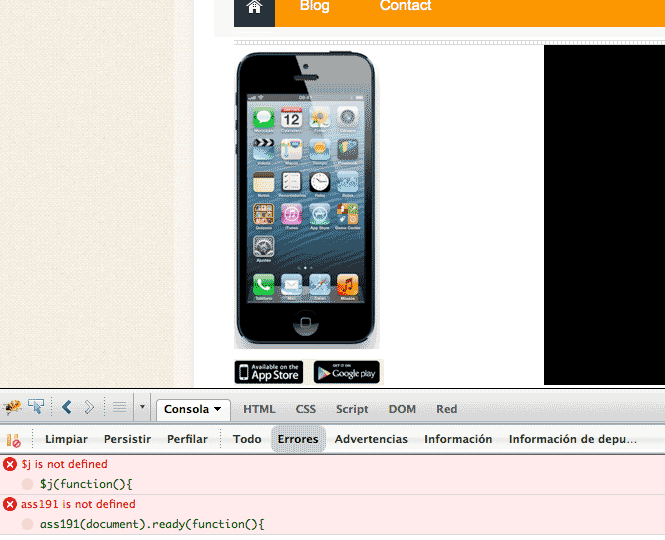The image size is (665, 540).
Task: Select the Información de depuración filter
Action: 573,439
